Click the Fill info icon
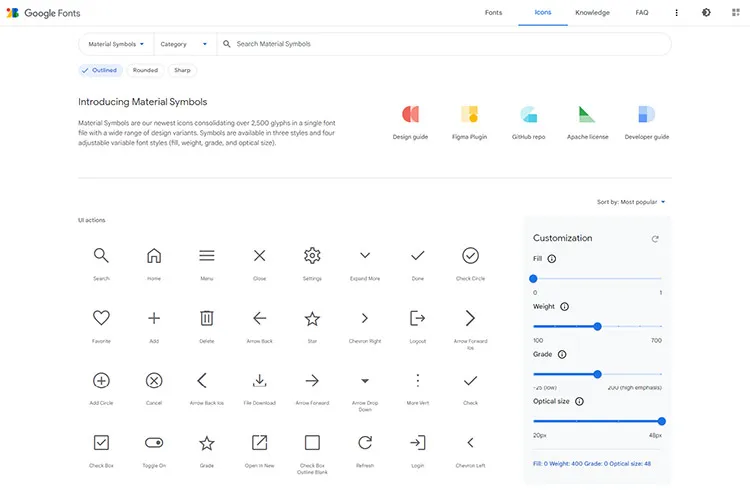Image resolution: width=750 pixels, height=490 pixels. (552, 259)
